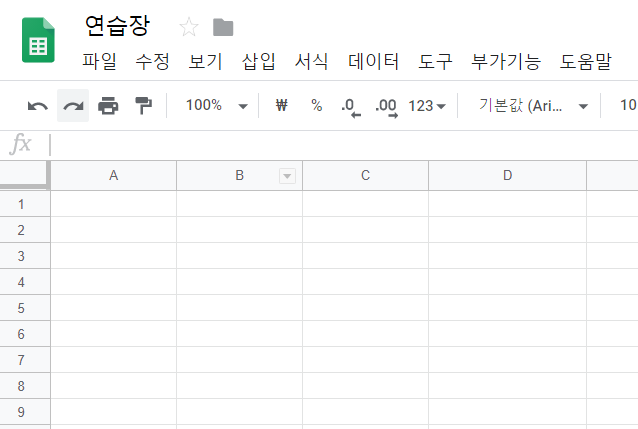Screen dimensions: 638x429
Task: Click the 연습장 document title
Action: pos(117,26)
